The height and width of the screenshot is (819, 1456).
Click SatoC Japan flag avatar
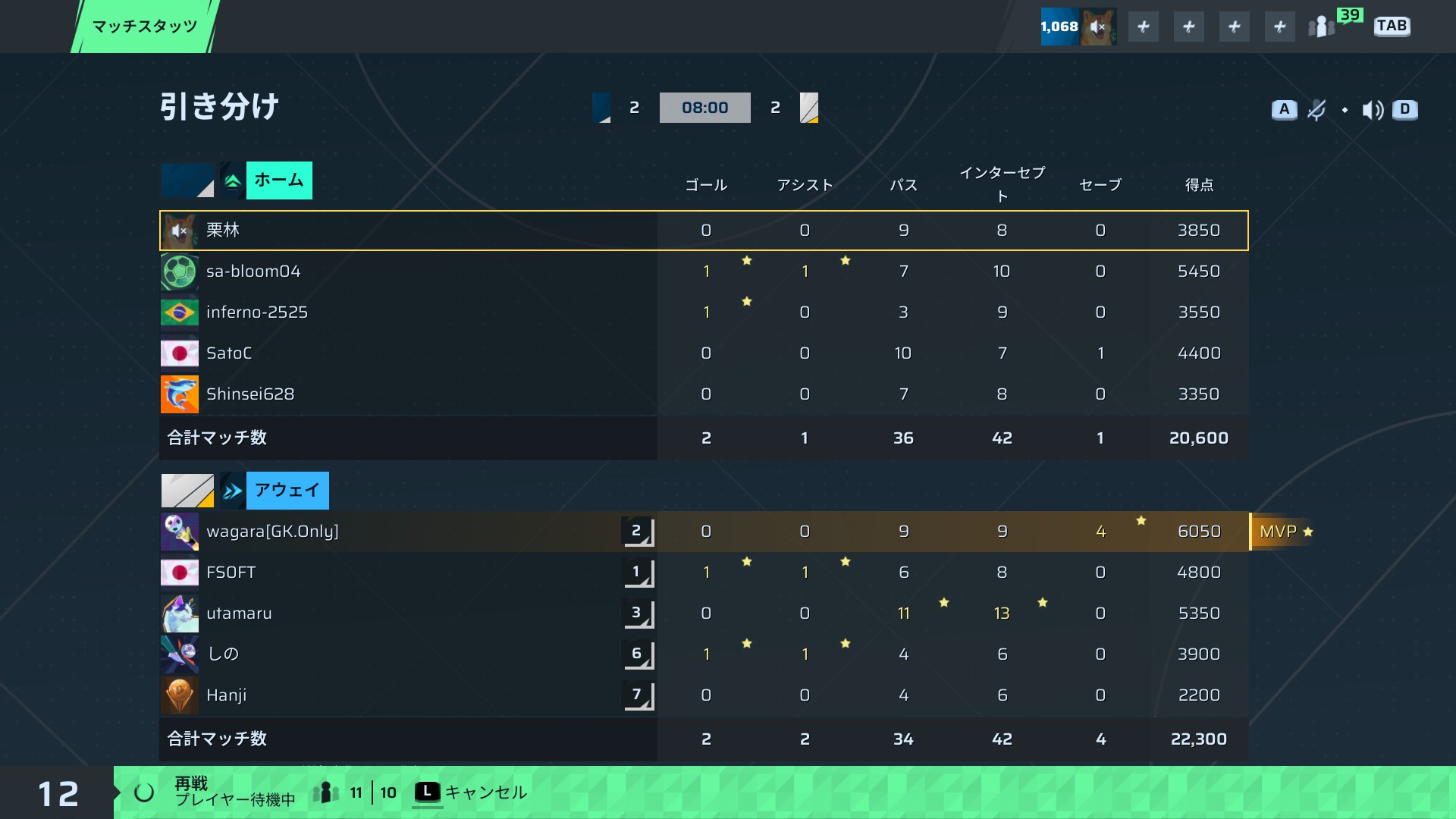(180, 353)
